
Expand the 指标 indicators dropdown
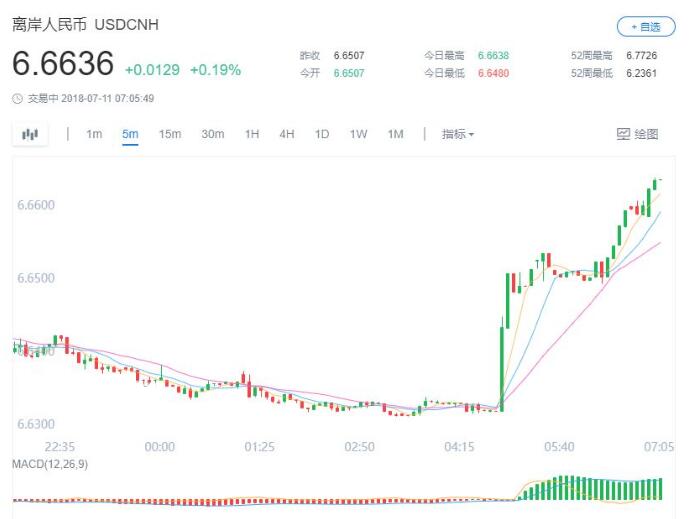(x=458, y=134)
